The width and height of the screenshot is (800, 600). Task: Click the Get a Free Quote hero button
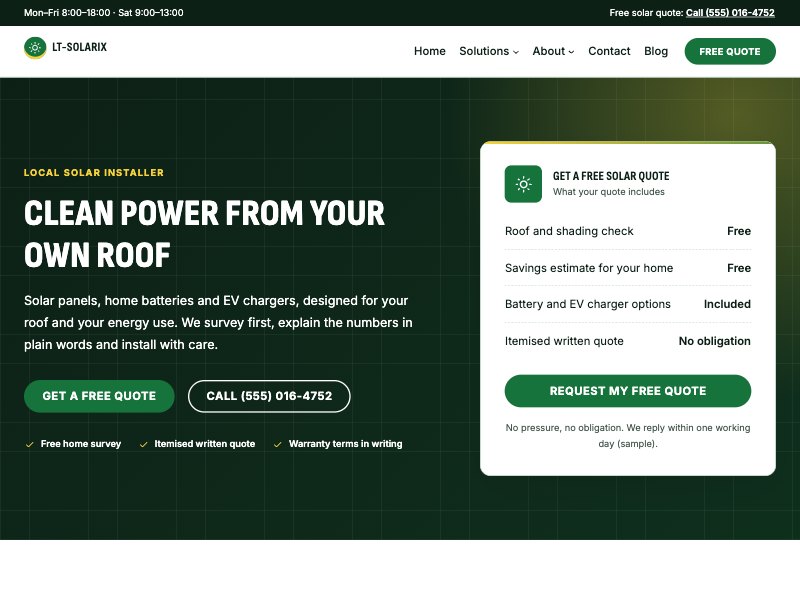click(x=99, y=396)
